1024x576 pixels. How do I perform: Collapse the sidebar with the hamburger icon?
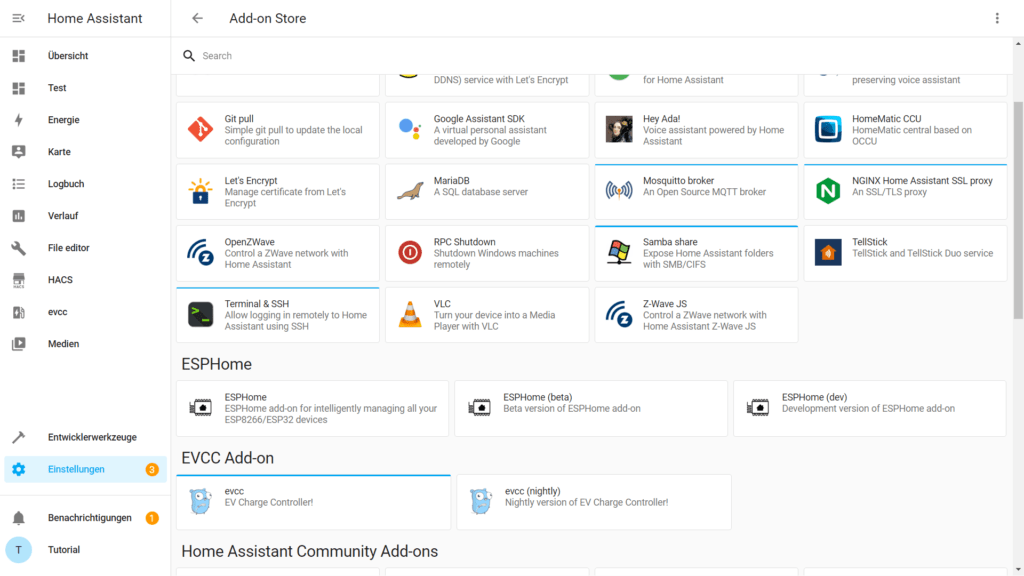tap(20, 18)
